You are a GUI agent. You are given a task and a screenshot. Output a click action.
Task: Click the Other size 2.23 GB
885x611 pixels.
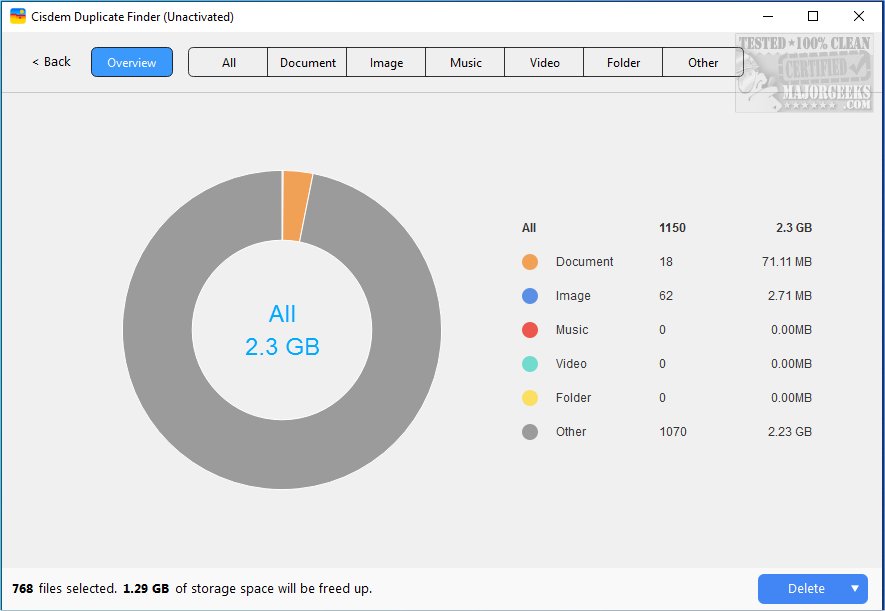point(790,432)
